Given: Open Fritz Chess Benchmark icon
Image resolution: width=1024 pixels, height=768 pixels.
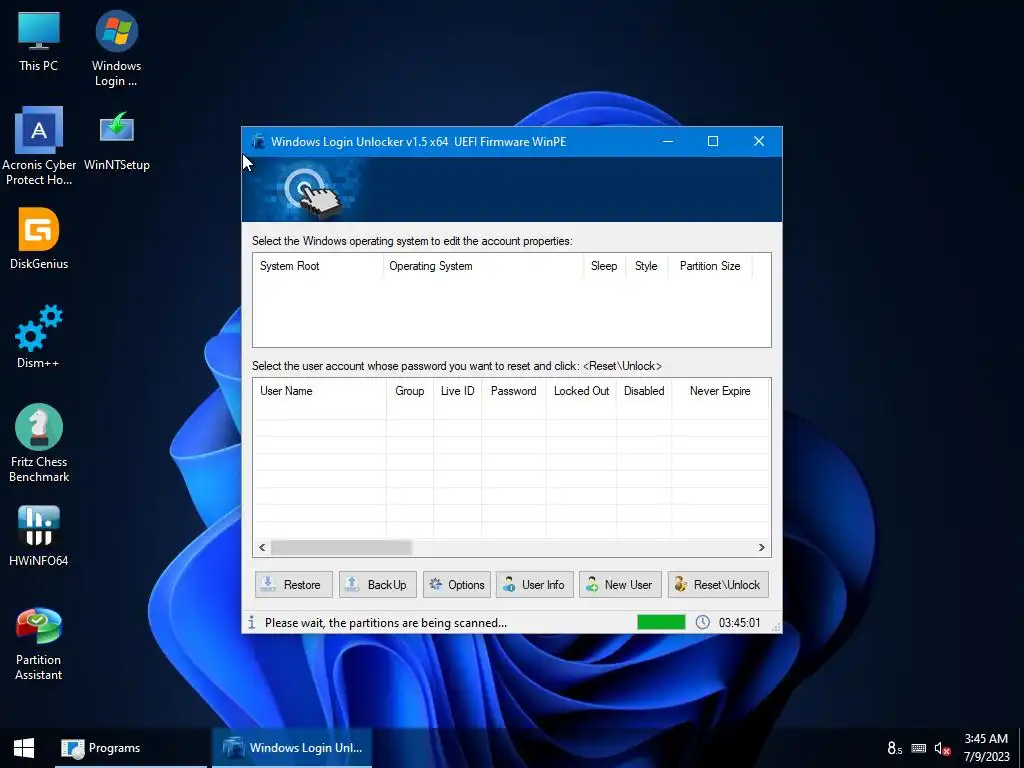Looking at the screenshot, I should tap(39, 443).
